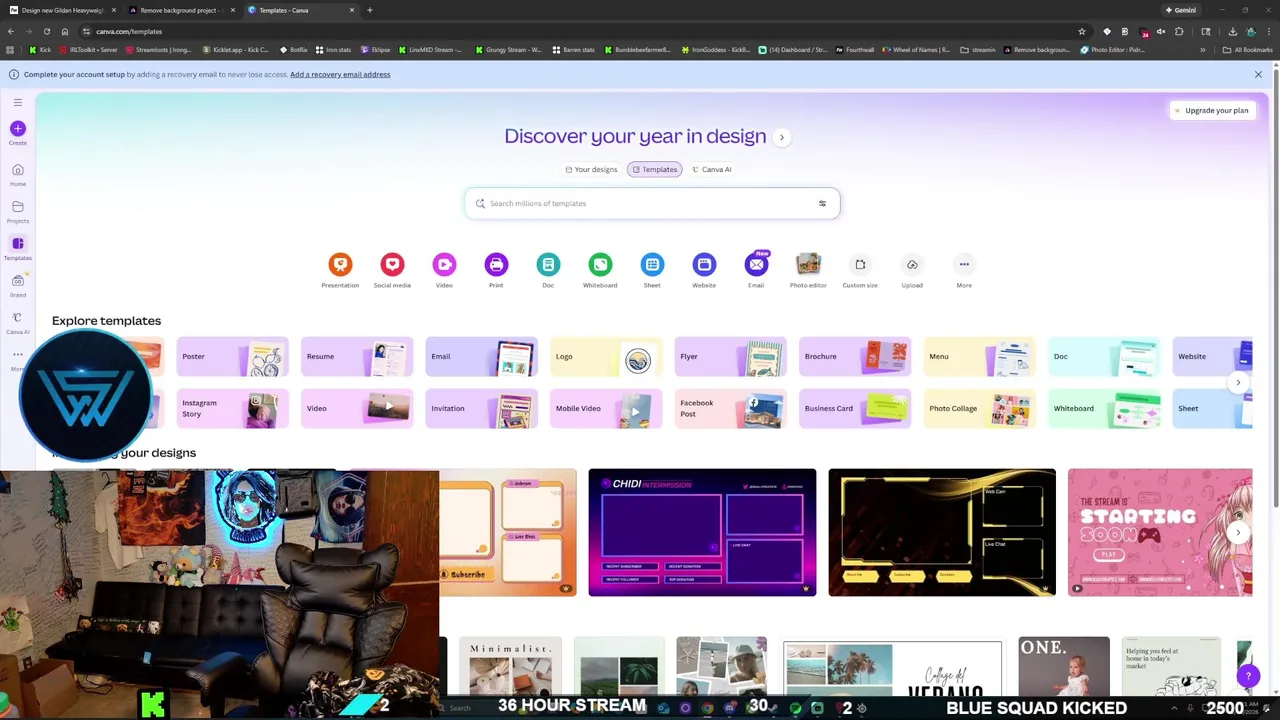Viewport: 1280px width, 720px height.
Task: Go to Home in sidebar
Action: pos(17,175)
